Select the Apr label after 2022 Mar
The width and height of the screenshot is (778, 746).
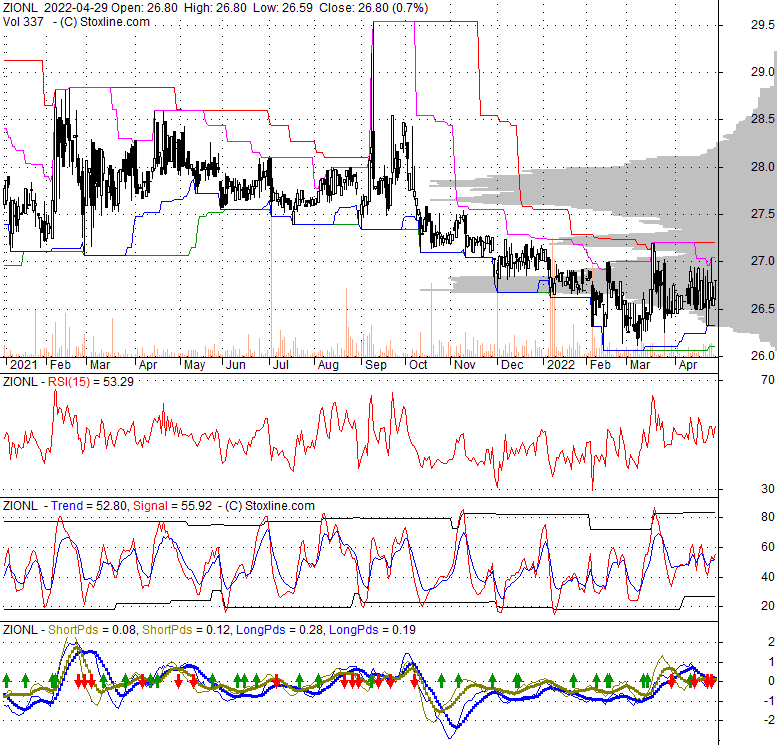coord(688,365)
